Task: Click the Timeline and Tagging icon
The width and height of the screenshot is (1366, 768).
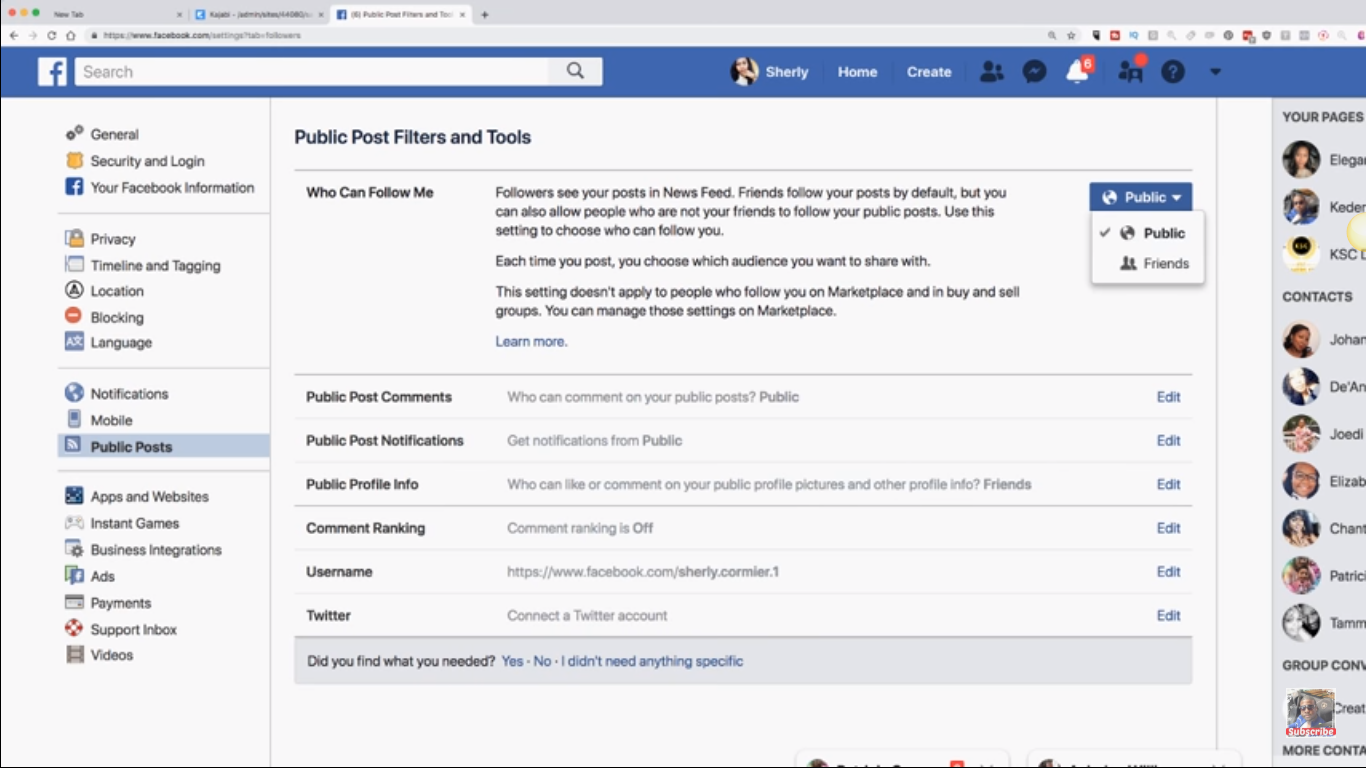Action: (74, 265)
